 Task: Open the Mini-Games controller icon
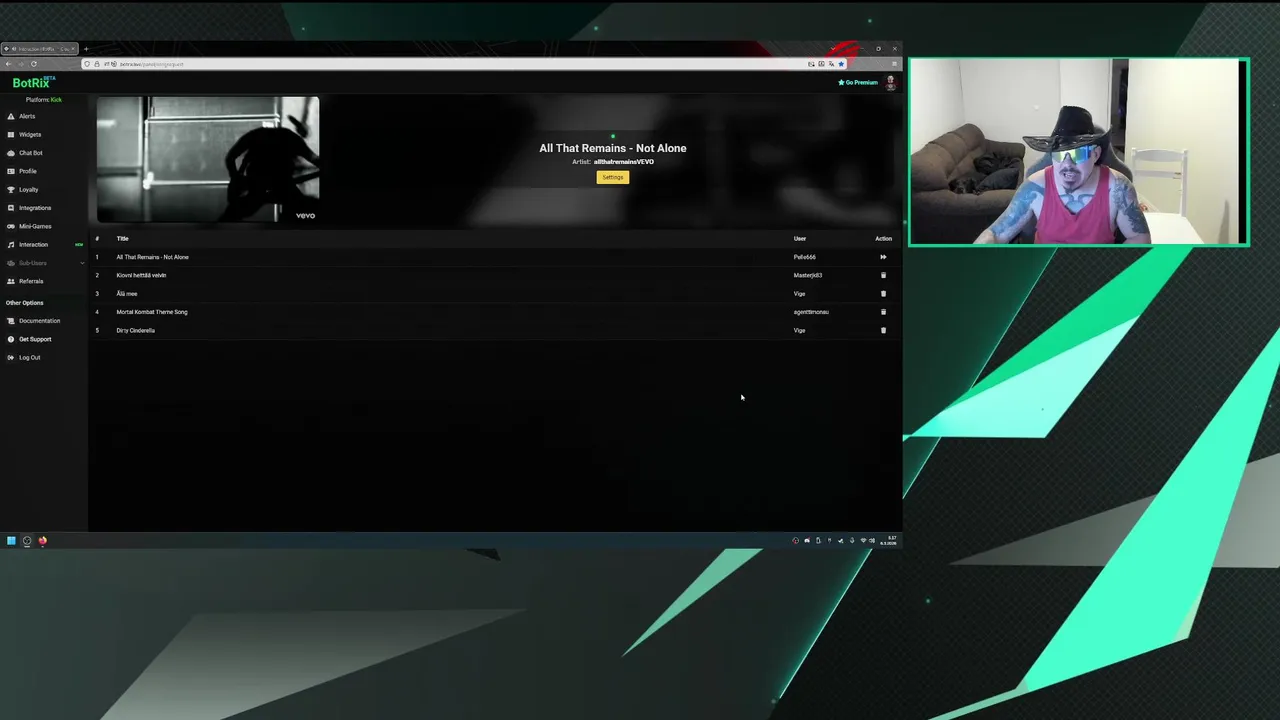(x=11, y=226)
